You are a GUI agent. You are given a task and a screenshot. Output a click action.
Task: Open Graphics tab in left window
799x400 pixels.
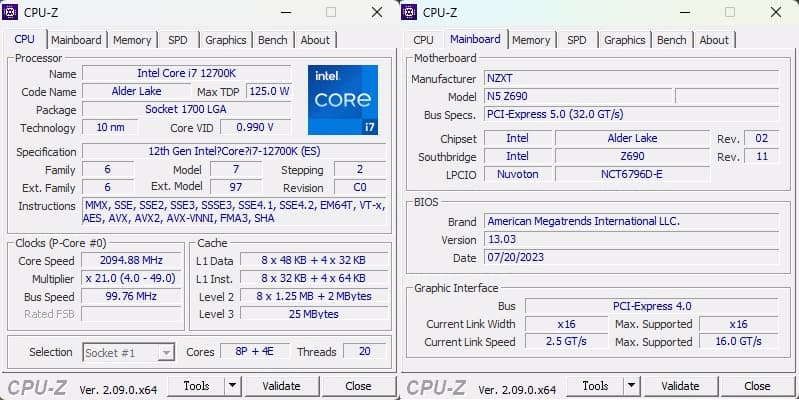[x=226, y=40]
